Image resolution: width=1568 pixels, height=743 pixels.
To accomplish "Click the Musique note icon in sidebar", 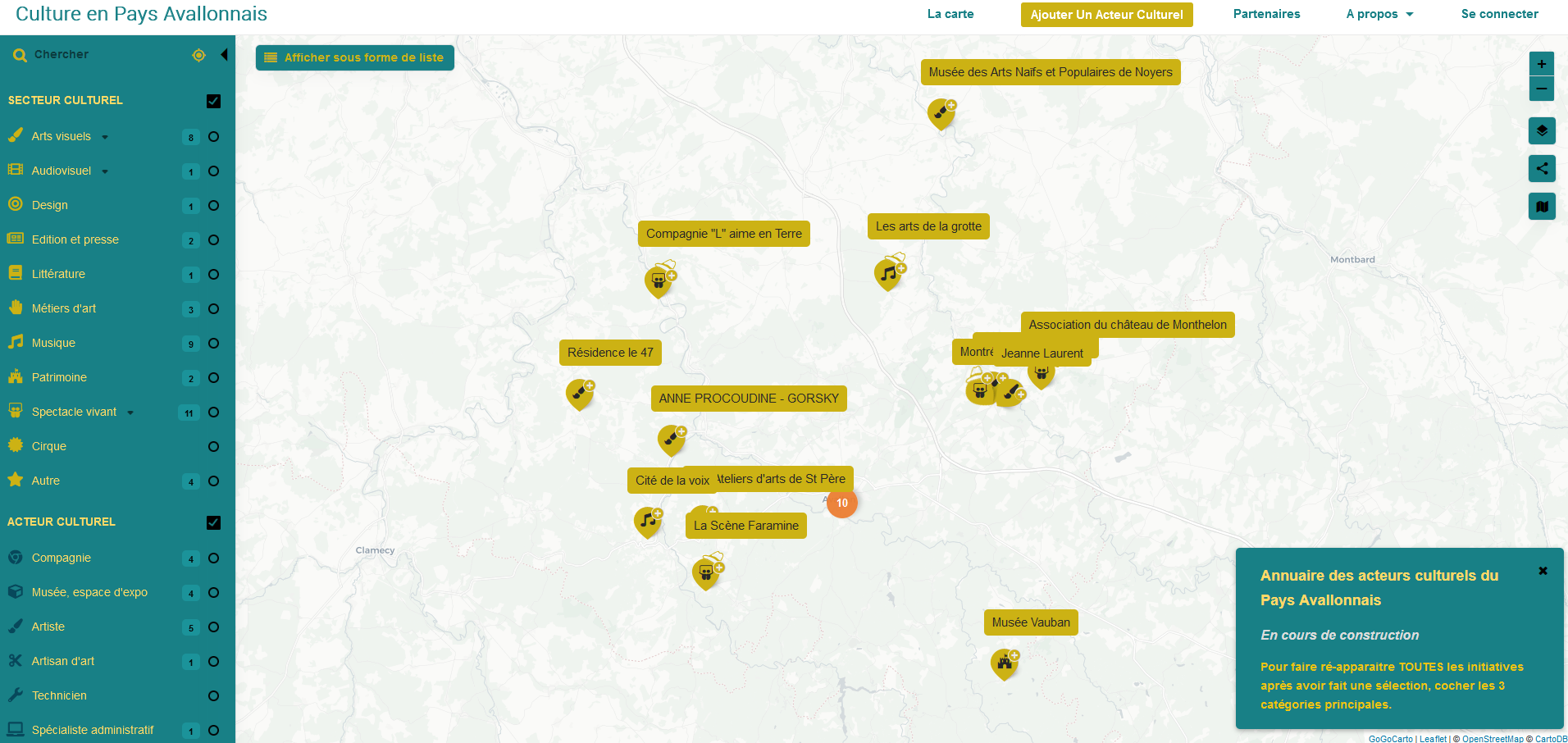I will (16, 342).
